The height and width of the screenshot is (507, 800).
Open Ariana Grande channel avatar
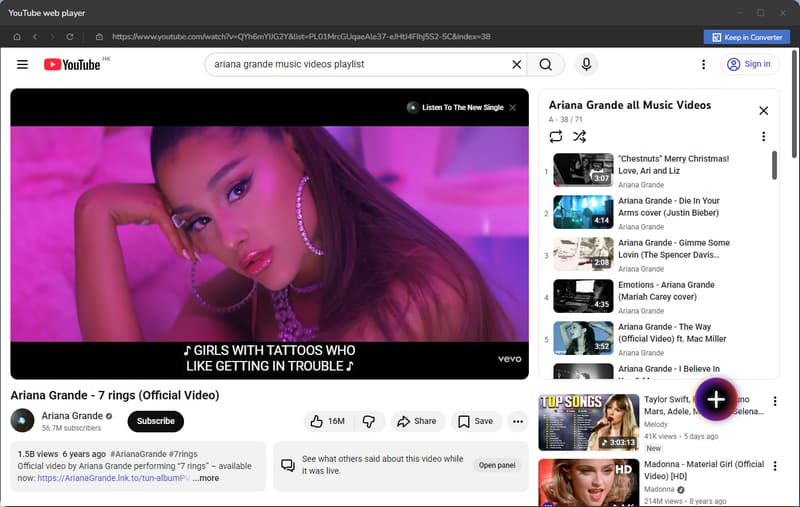(x=22, y=421)
